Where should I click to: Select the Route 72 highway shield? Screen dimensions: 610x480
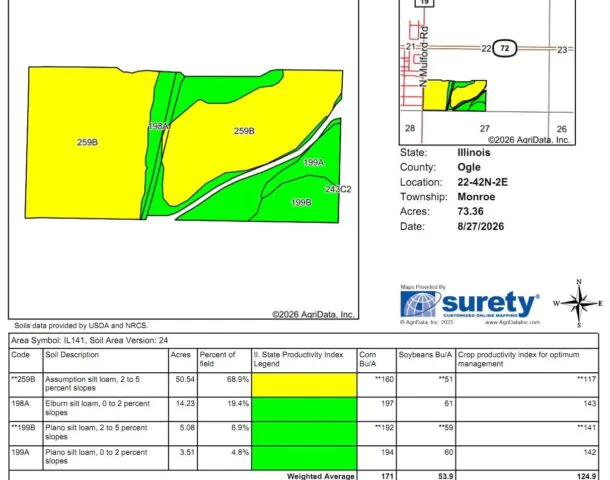click(x=505, y=48)
